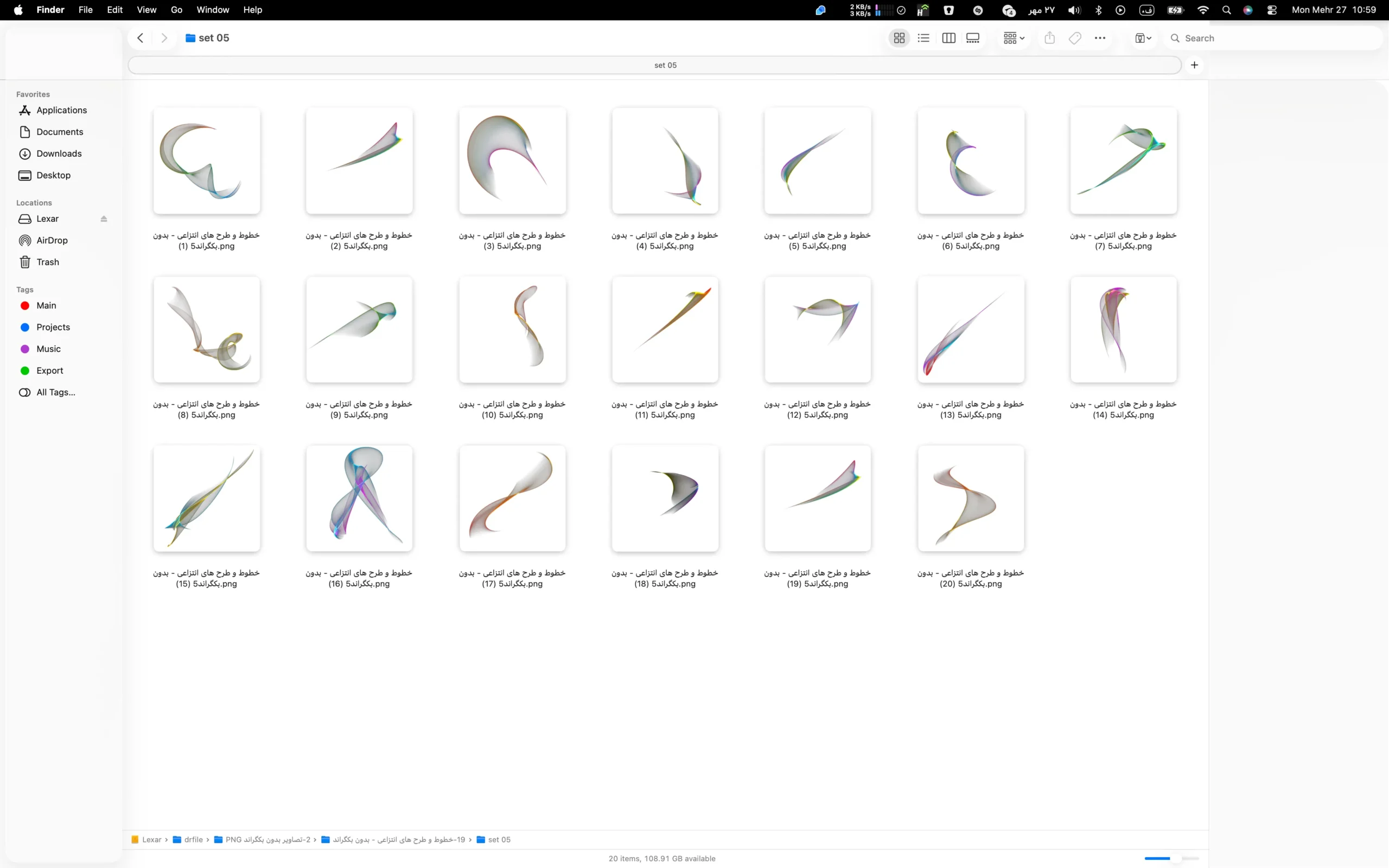
Task: Switch Finder to icon view
Action: pyautogui.click(x=899, y=38)
